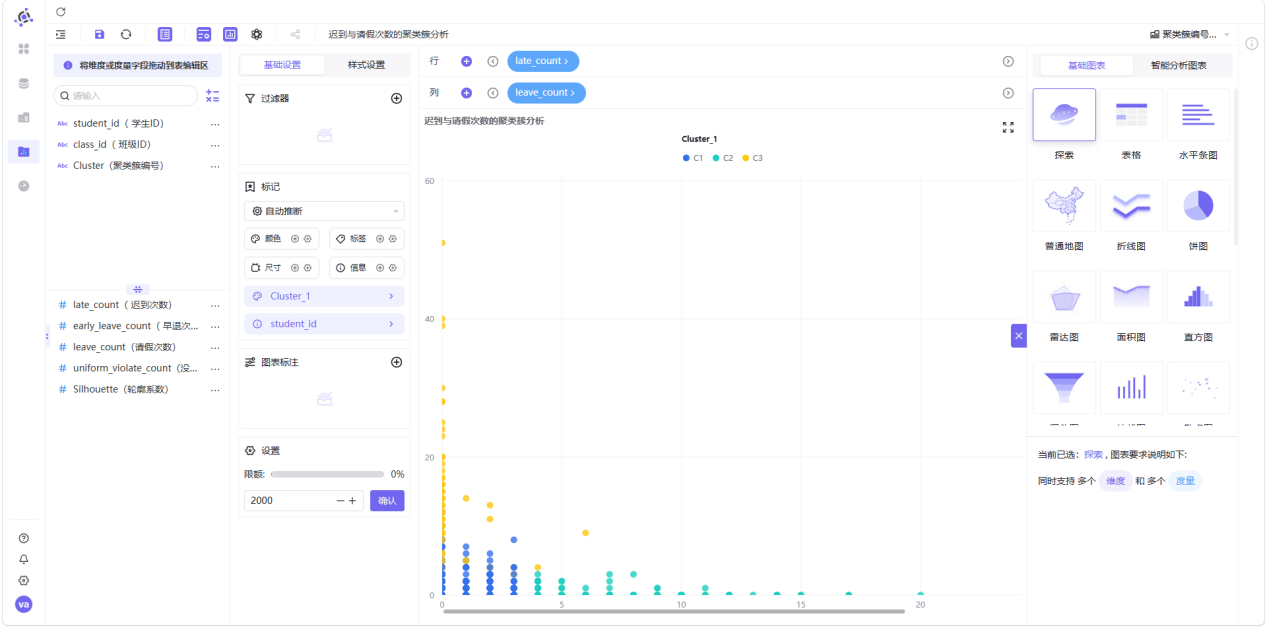This screenshot has height=628, width=1267.
Task: Expand the column shelf right arrow at end
Action: pyautogui.click(x=1008, y=93)
